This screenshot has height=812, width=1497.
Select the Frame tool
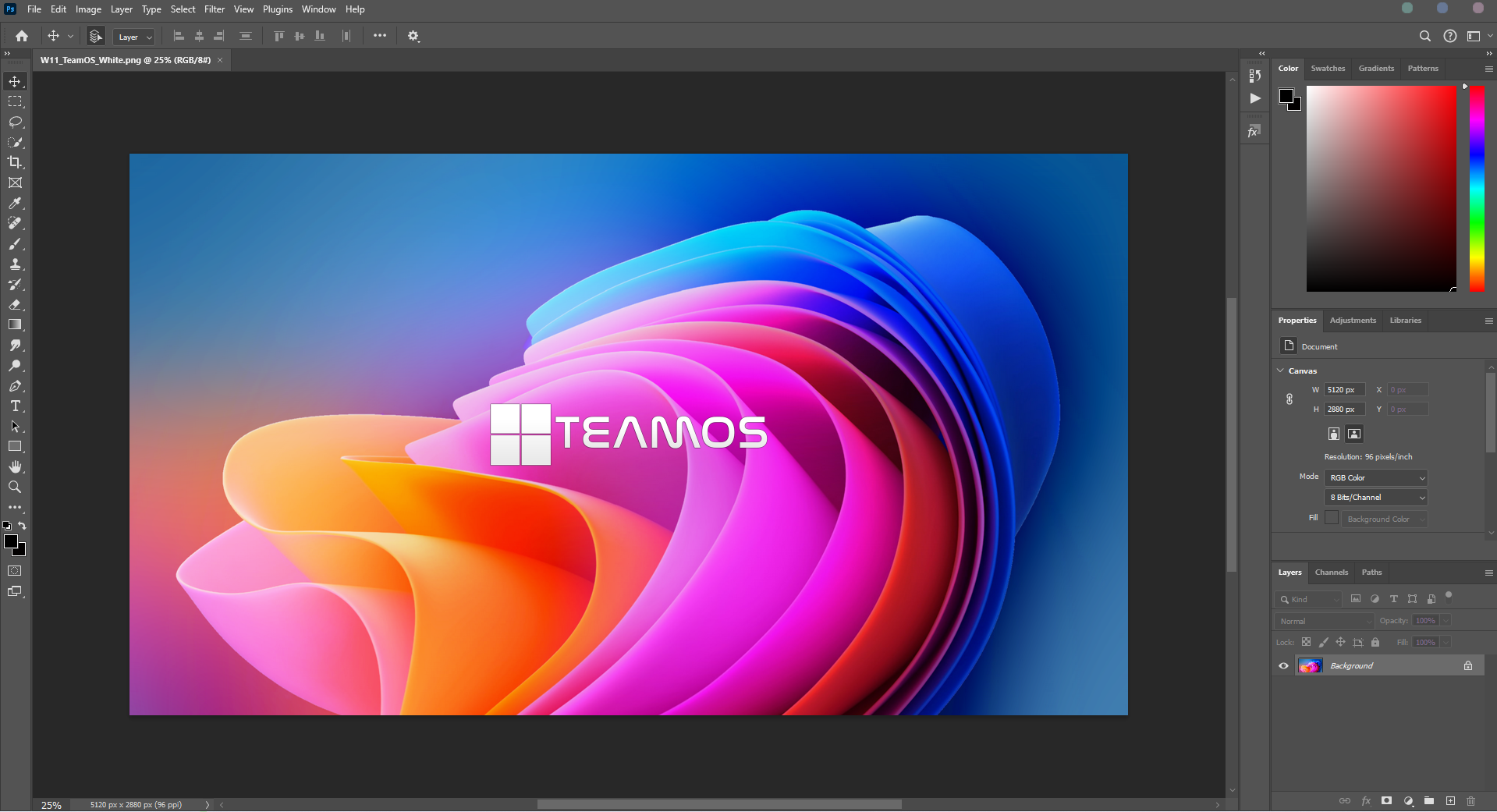(x=15, y=183)
